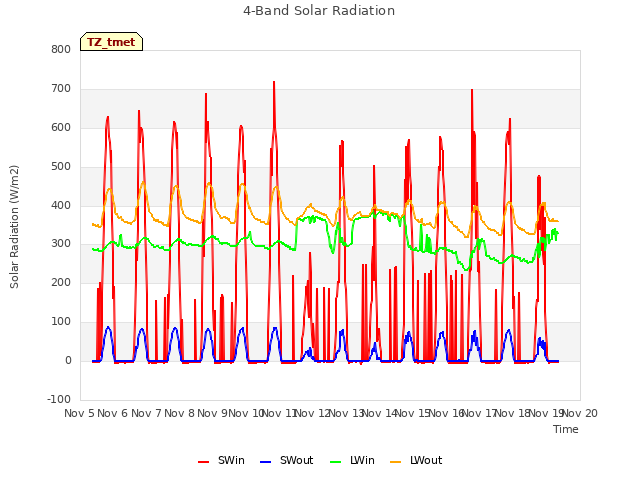640x480 pixels.
Task: Click the green LWin legend swatch
Action: [335, 462]
